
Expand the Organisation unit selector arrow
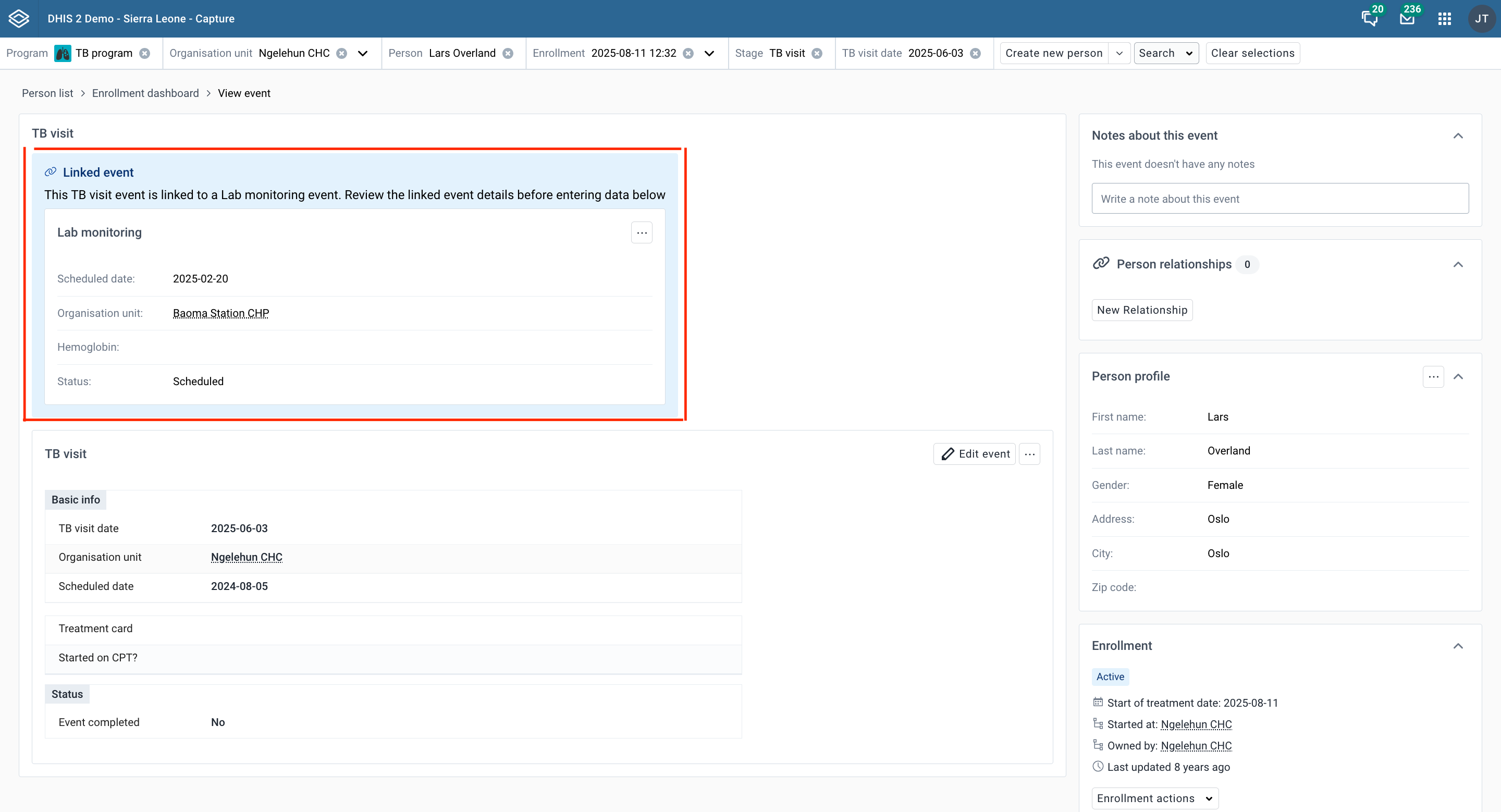point(362,54)
